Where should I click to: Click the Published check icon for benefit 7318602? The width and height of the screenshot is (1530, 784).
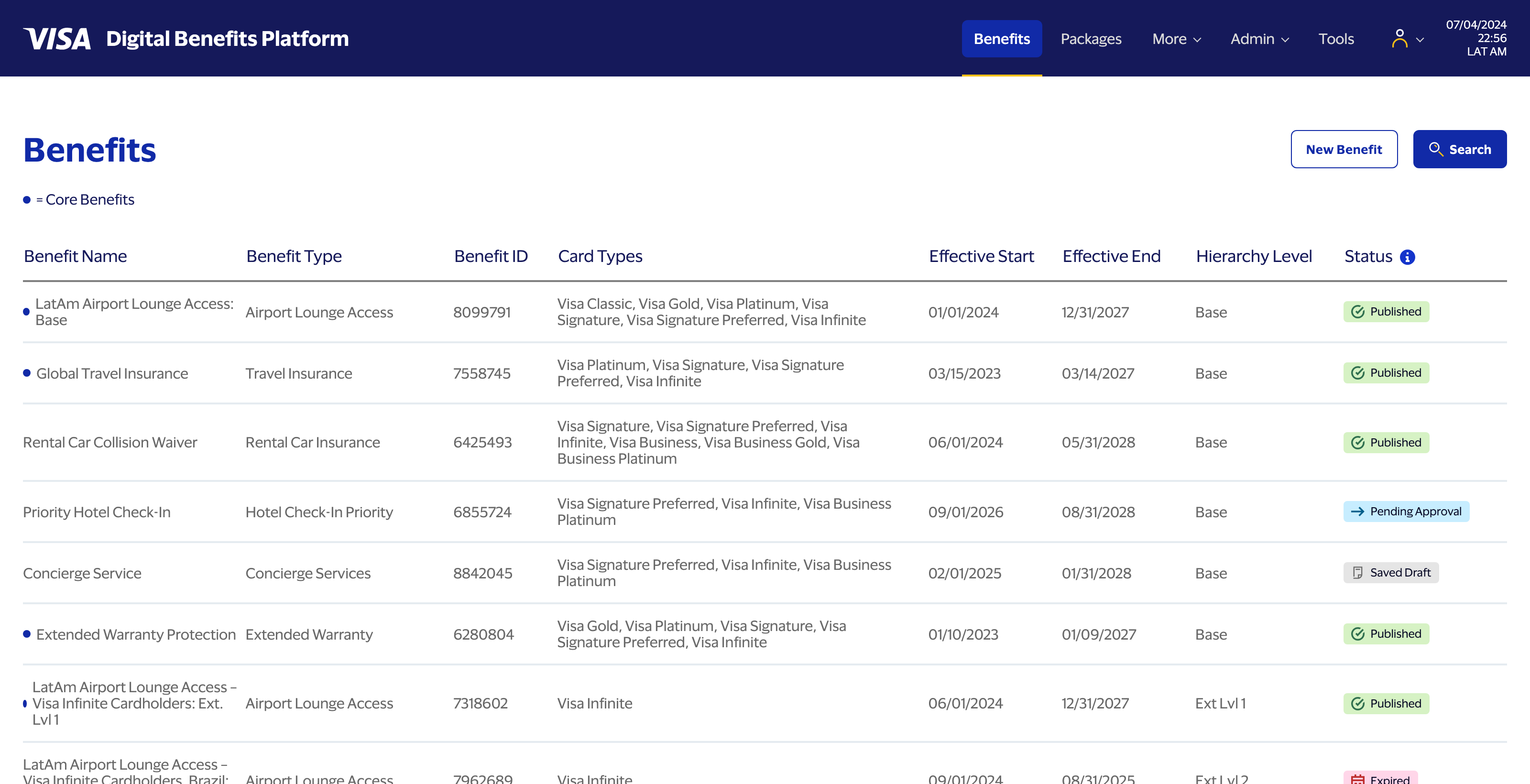1358,704
